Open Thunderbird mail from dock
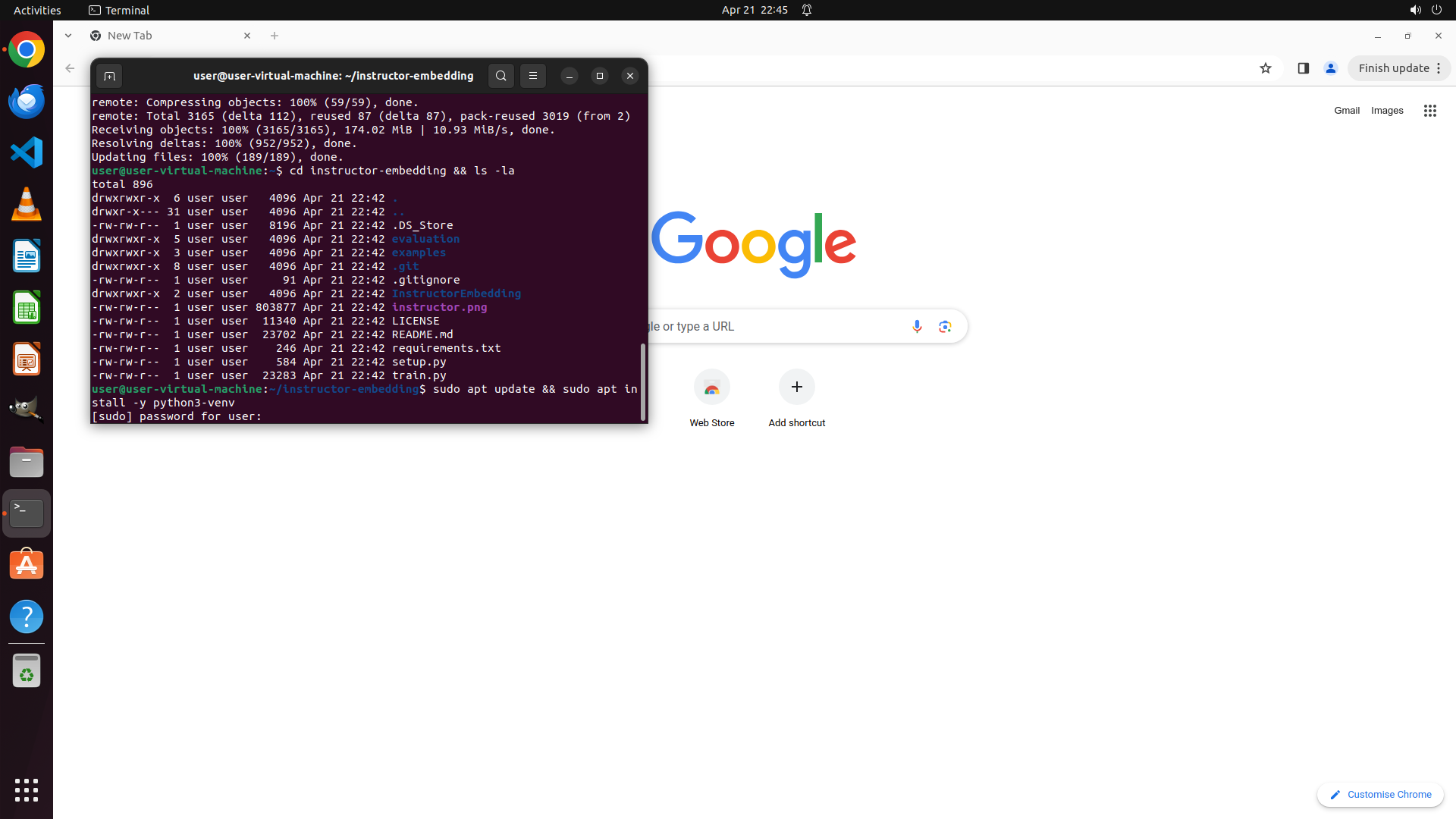 [27, 101]
